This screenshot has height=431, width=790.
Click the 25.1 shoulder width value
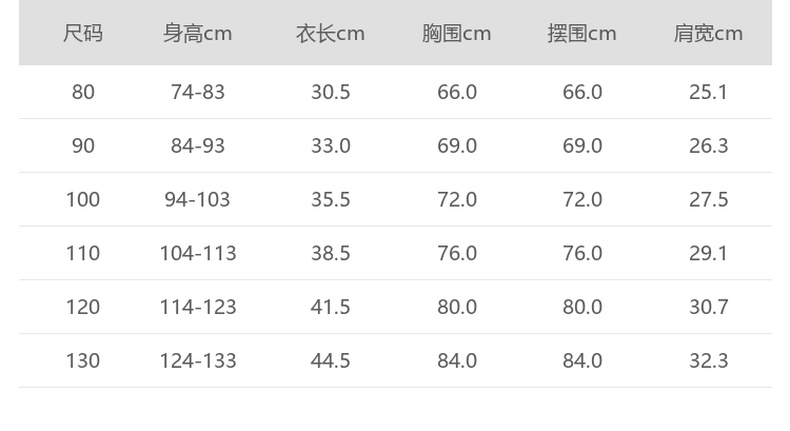(x=708, y=92)
